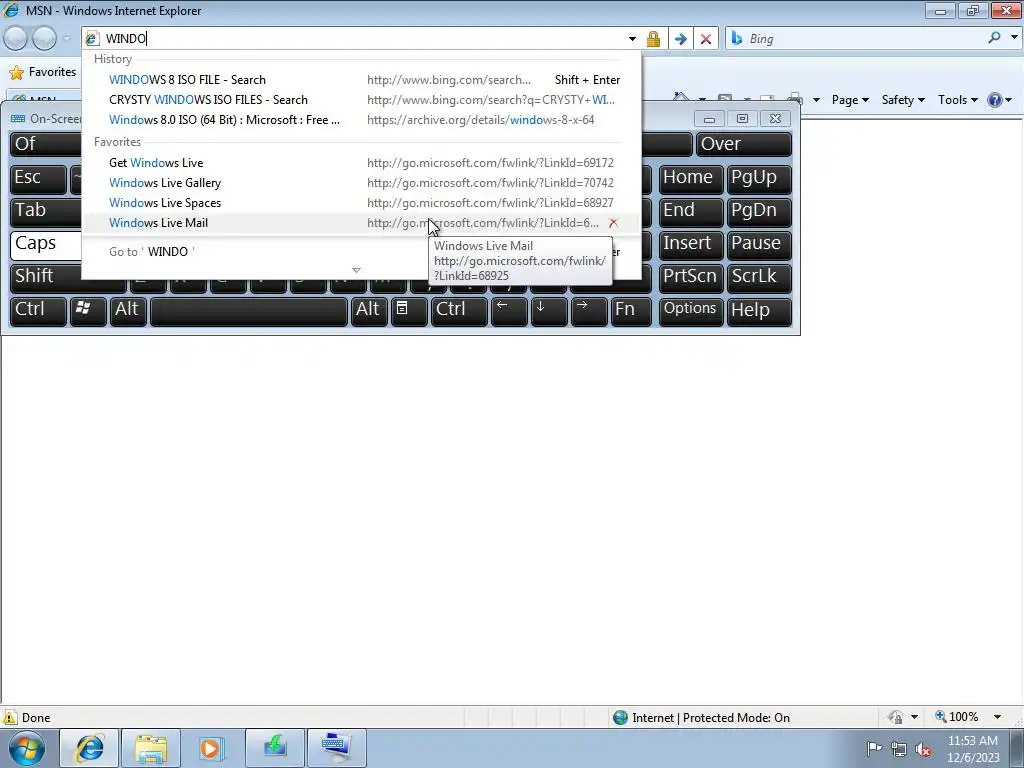Open Internet Explorer from the taskbar
Viewport: 1024px width, 768px height.
coord(89,748)
